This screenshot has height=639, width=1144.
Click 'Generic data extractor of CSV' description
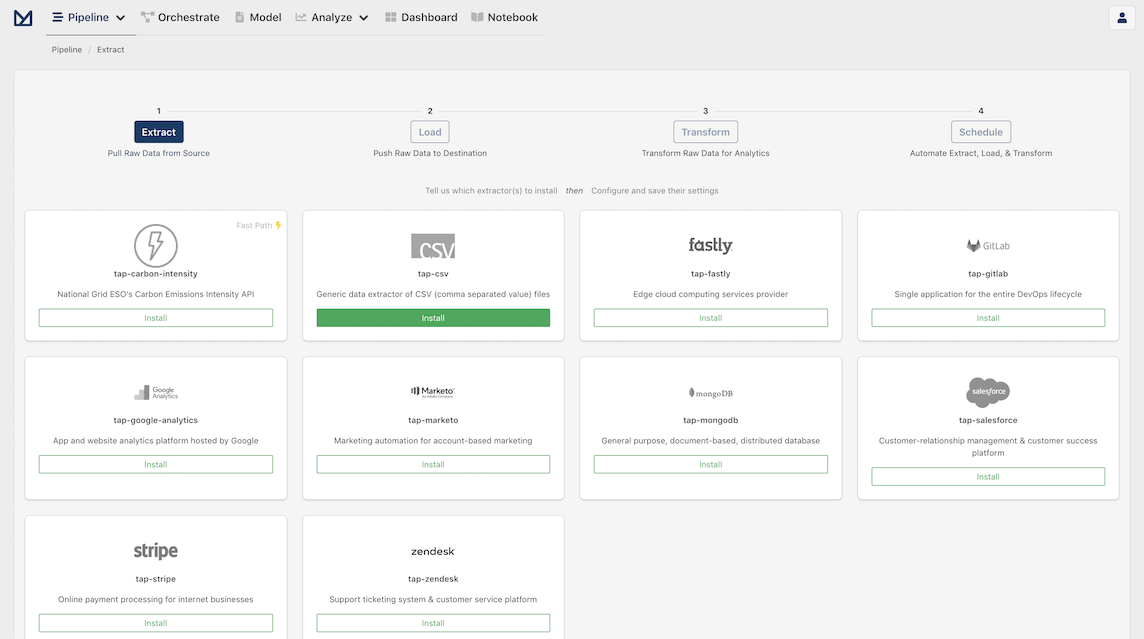(433, 295)
